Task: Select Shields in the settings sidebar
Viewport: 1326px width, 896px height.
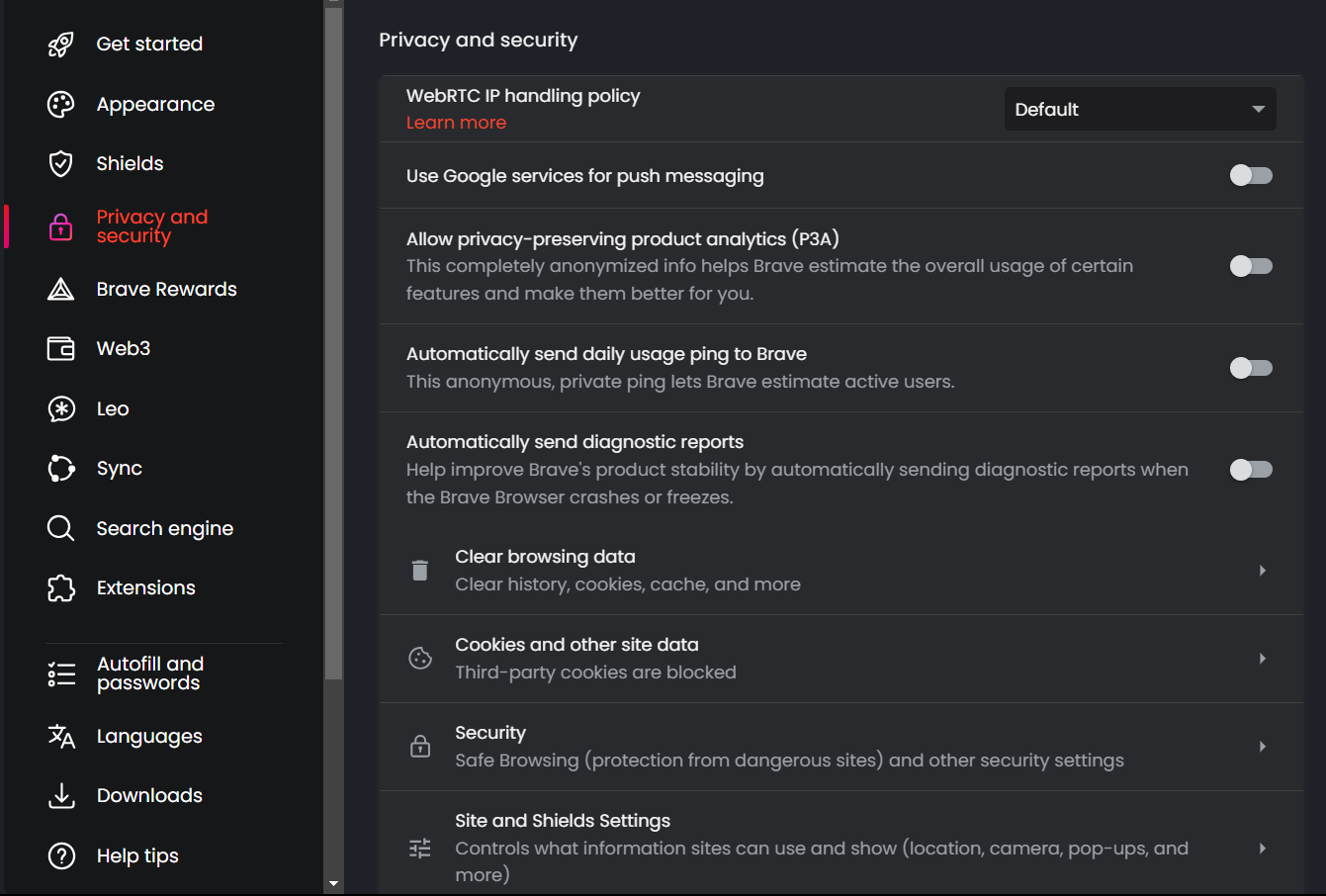Action: coord(130,164)
